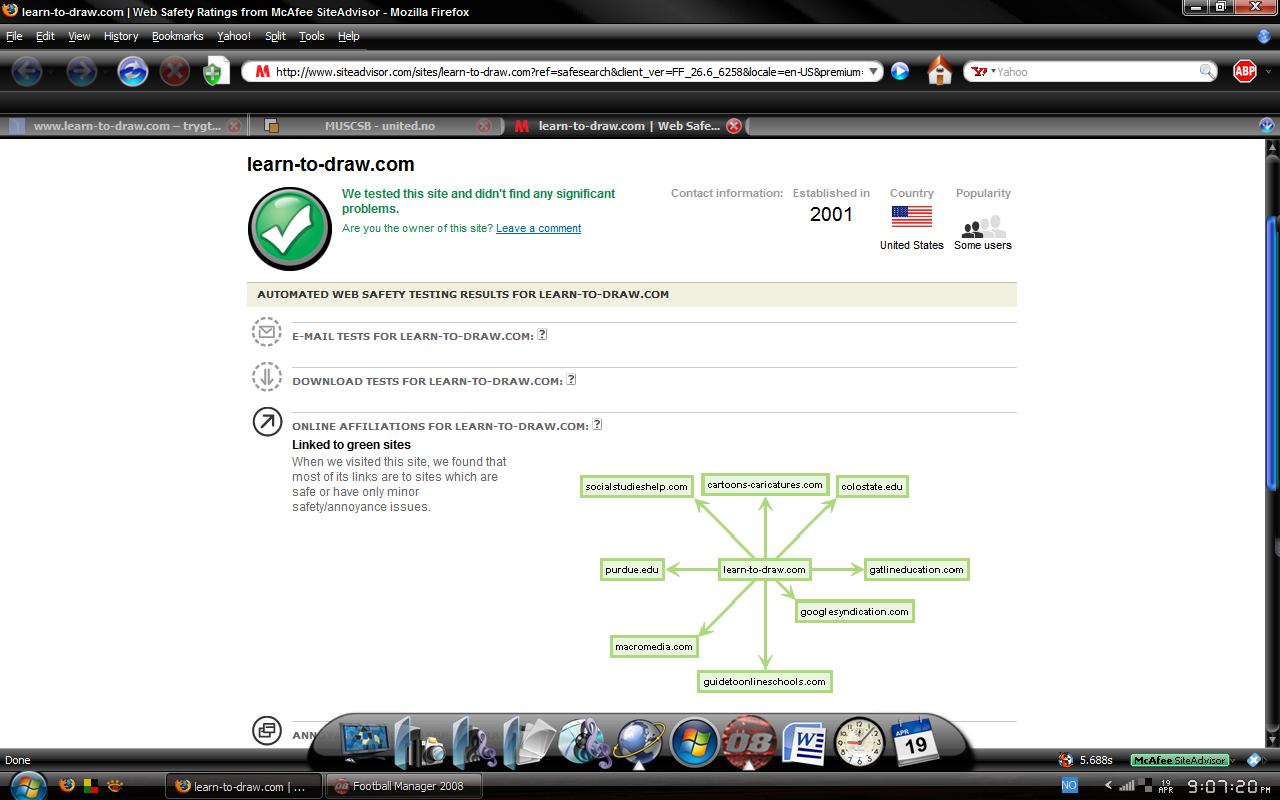Viewport: 1280px width, 800px height.
Task: Click the Windows orb icon in dock
Action: pos(693,743)
